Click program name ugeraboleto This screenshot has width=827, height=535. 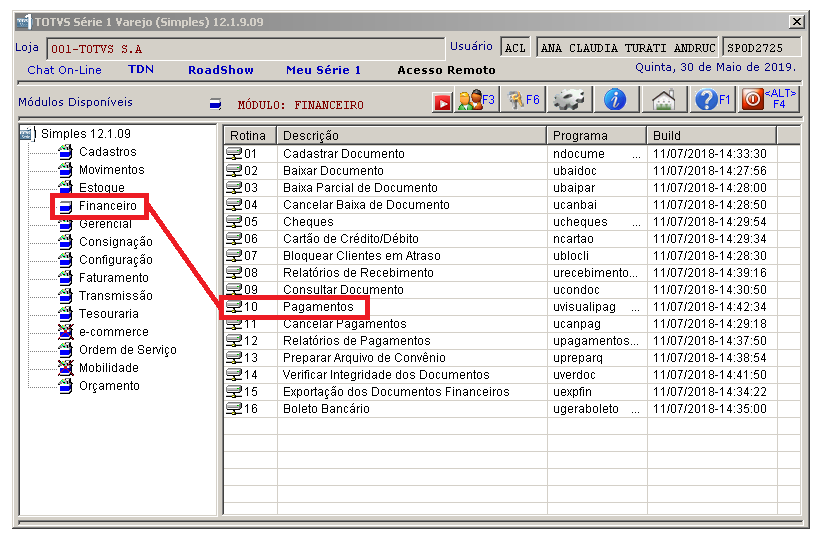[585, 408]
